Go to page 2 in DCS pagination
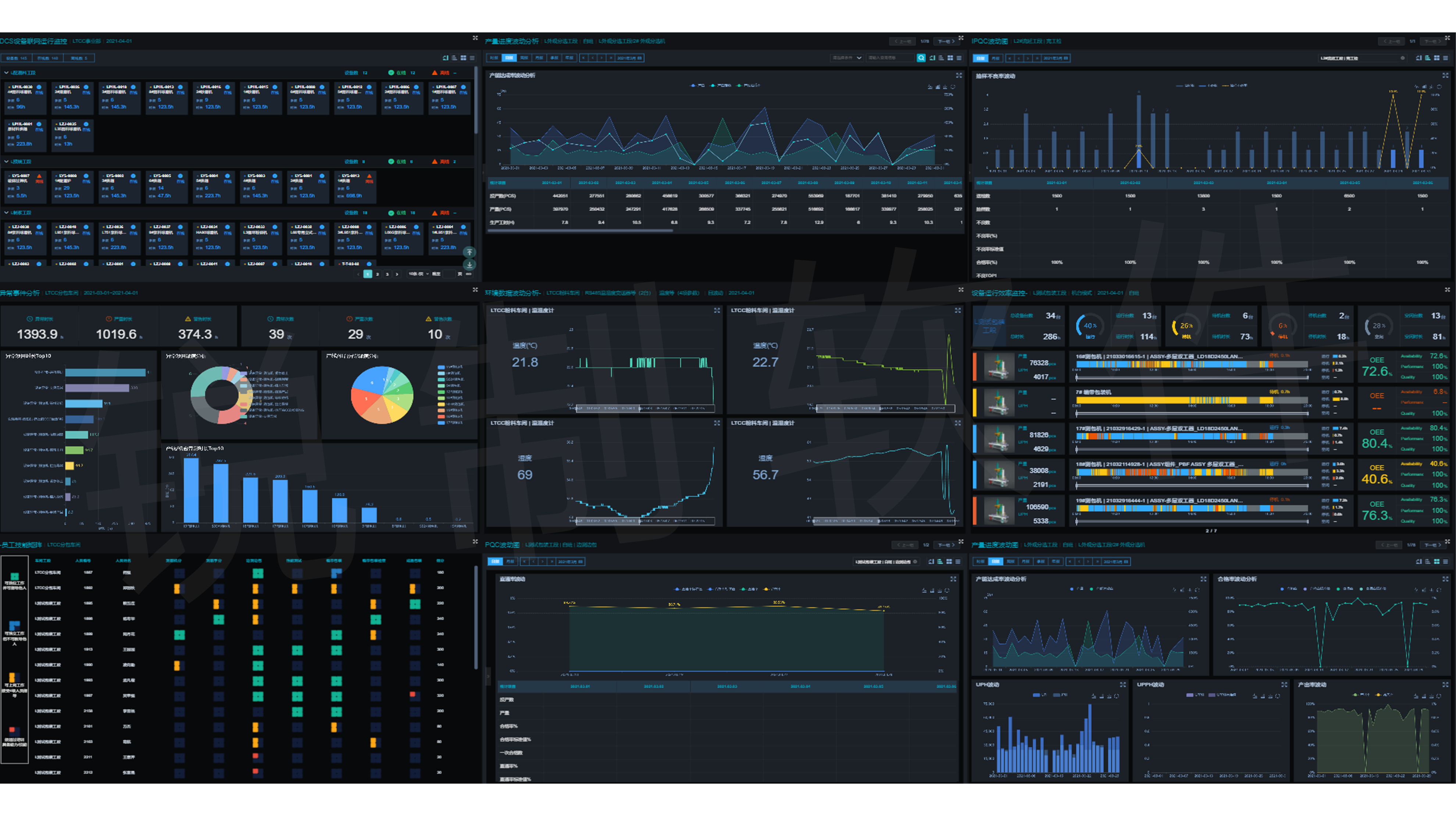This screenshot has width=1456, height=816. 378,274
